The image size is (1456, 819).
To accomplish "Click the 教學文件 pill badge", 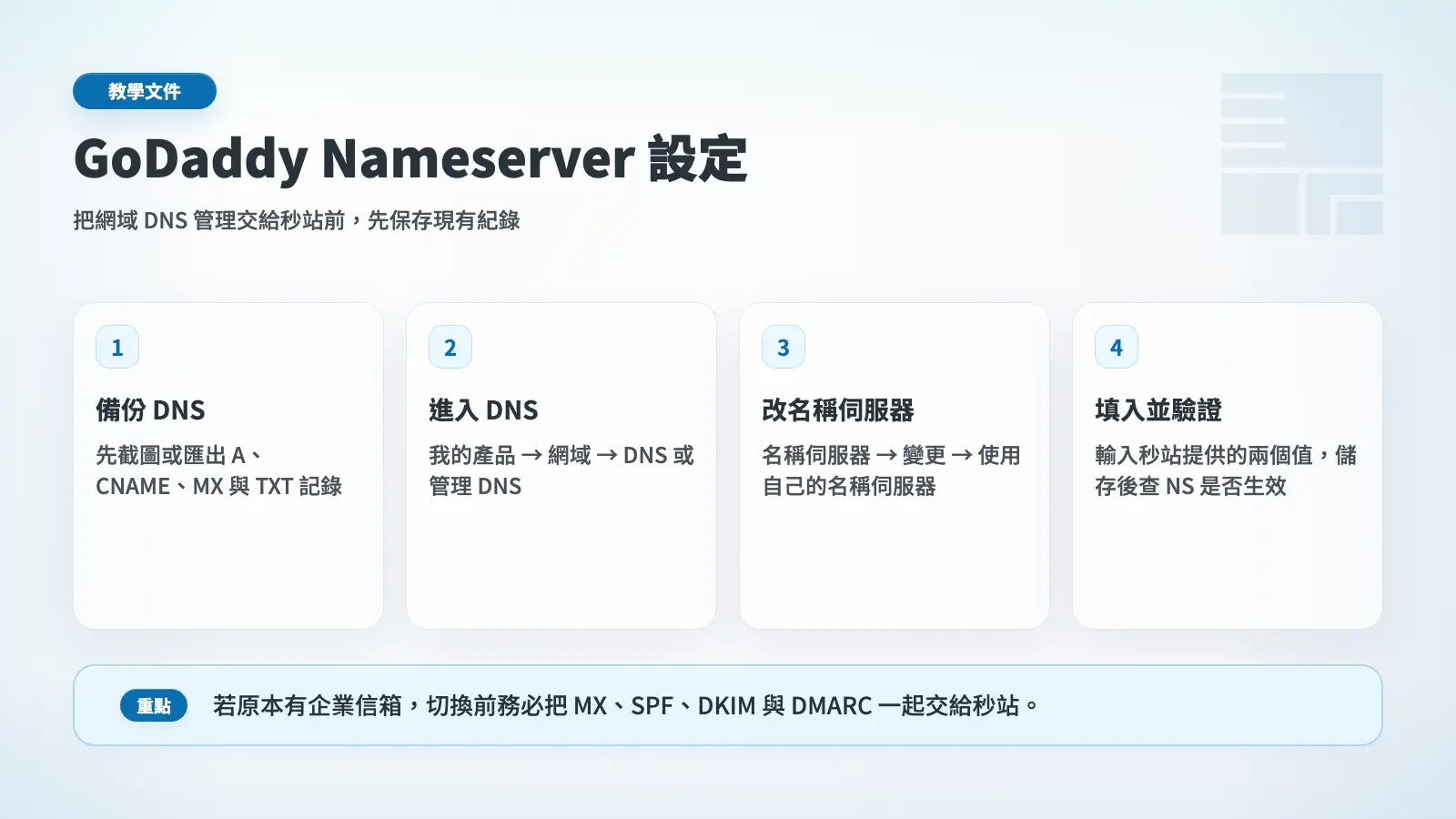I will tap(145, 91).
